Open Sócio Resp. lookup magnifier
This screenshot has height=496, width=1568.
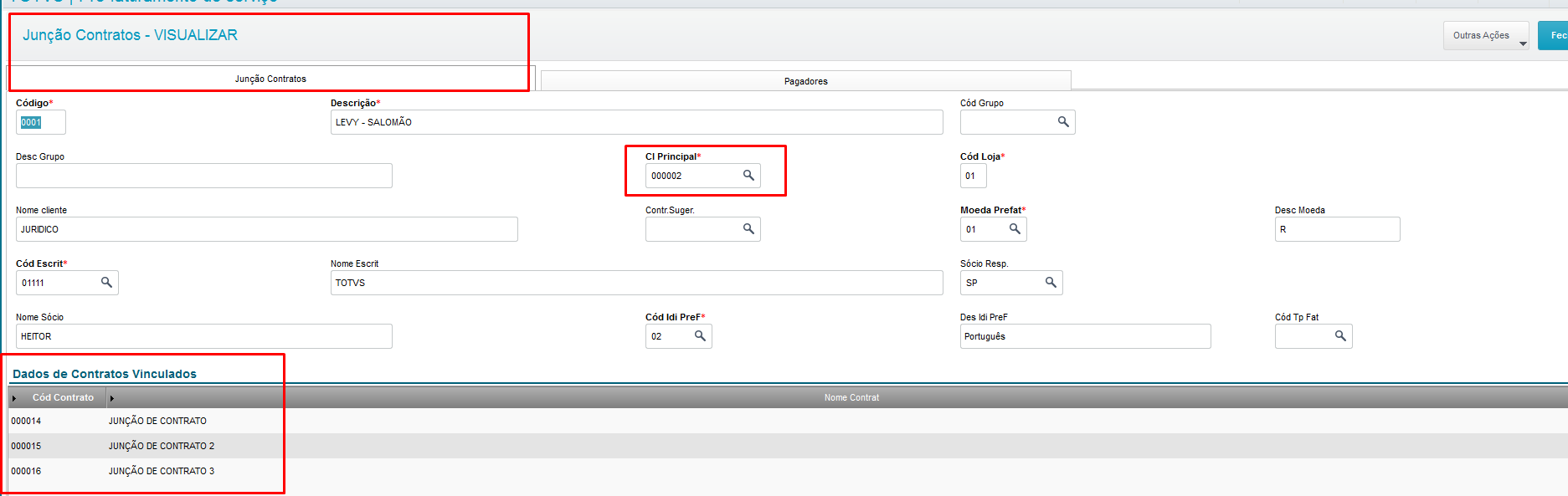[x=1051, y=283]
